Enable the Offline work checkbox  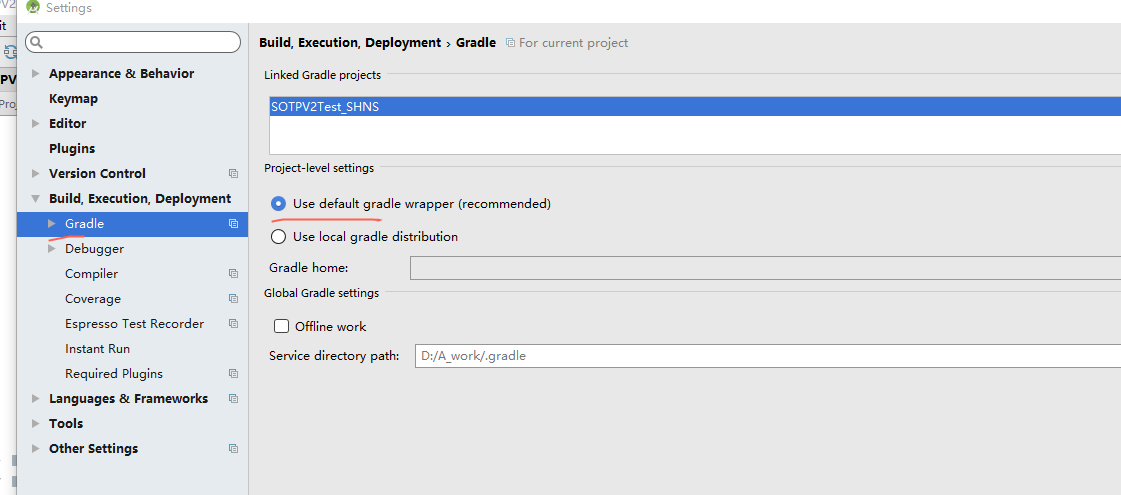(282, 327)
